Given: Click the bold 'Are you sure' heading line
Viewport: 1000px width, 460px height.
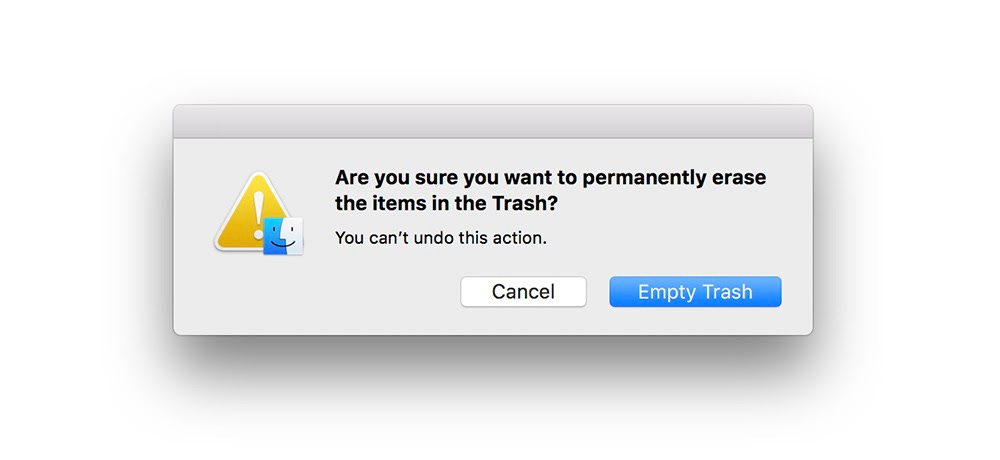Looking at the screenshot, I should point(550,177).
